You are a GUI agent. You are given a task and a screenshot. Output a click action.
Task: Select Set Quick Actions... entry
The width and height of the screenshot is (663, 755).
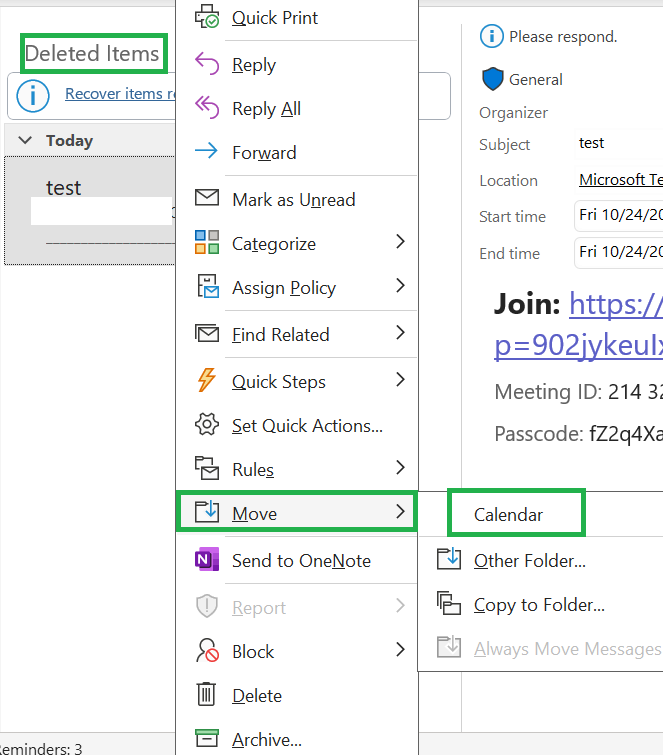click(297, 426)
